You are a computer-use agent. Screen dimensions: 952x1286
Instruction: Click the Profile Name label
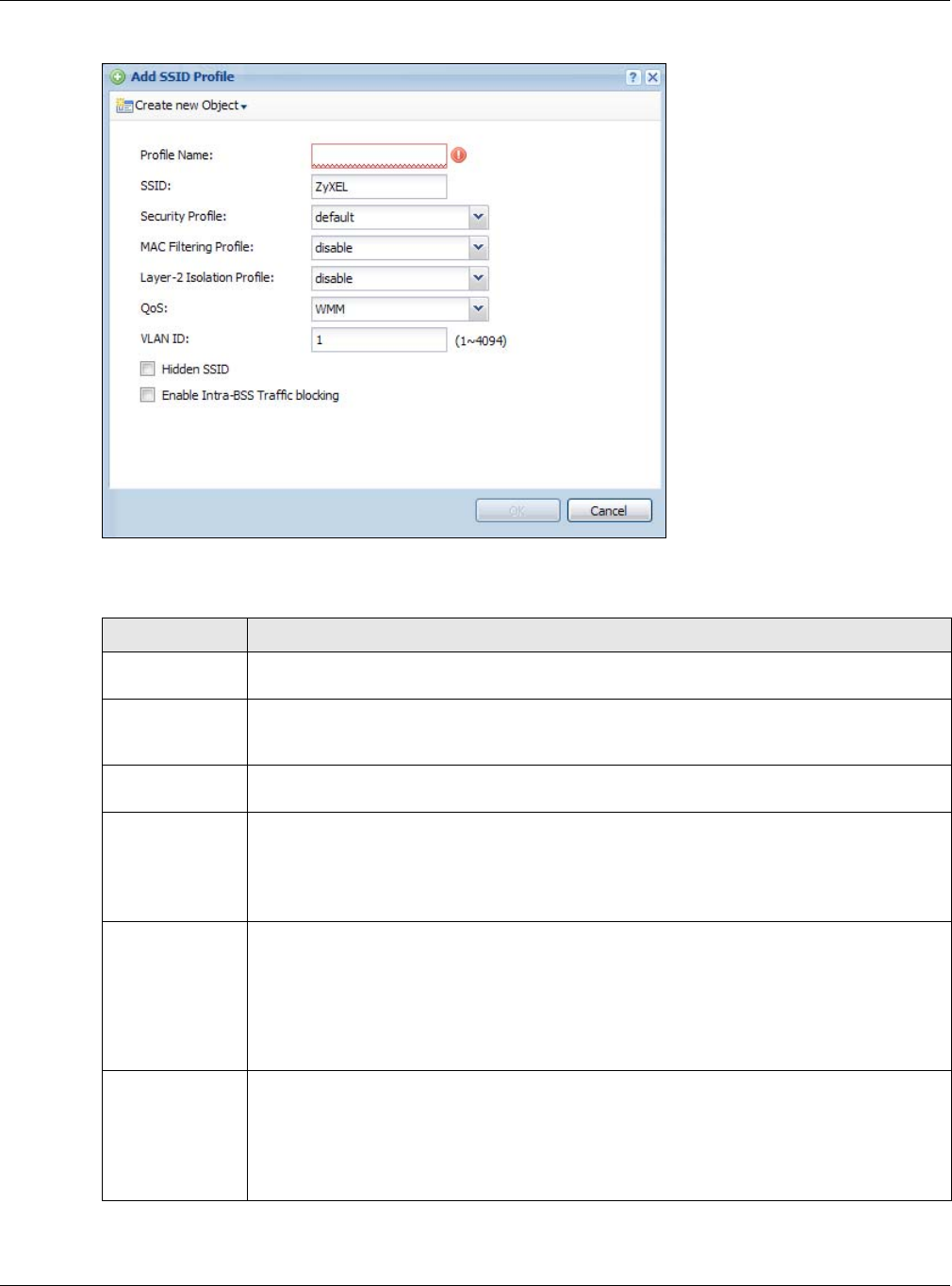[176, 155]
